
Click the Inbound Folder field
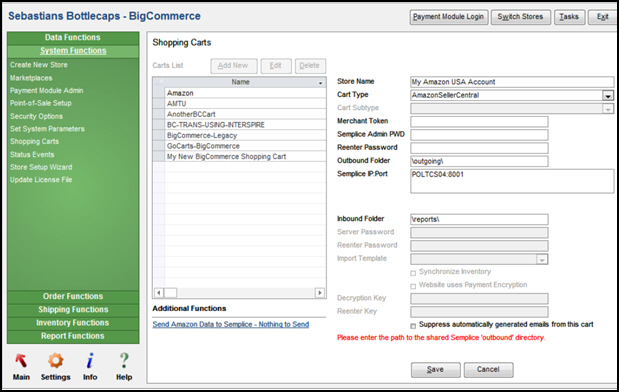coord(479,219)
